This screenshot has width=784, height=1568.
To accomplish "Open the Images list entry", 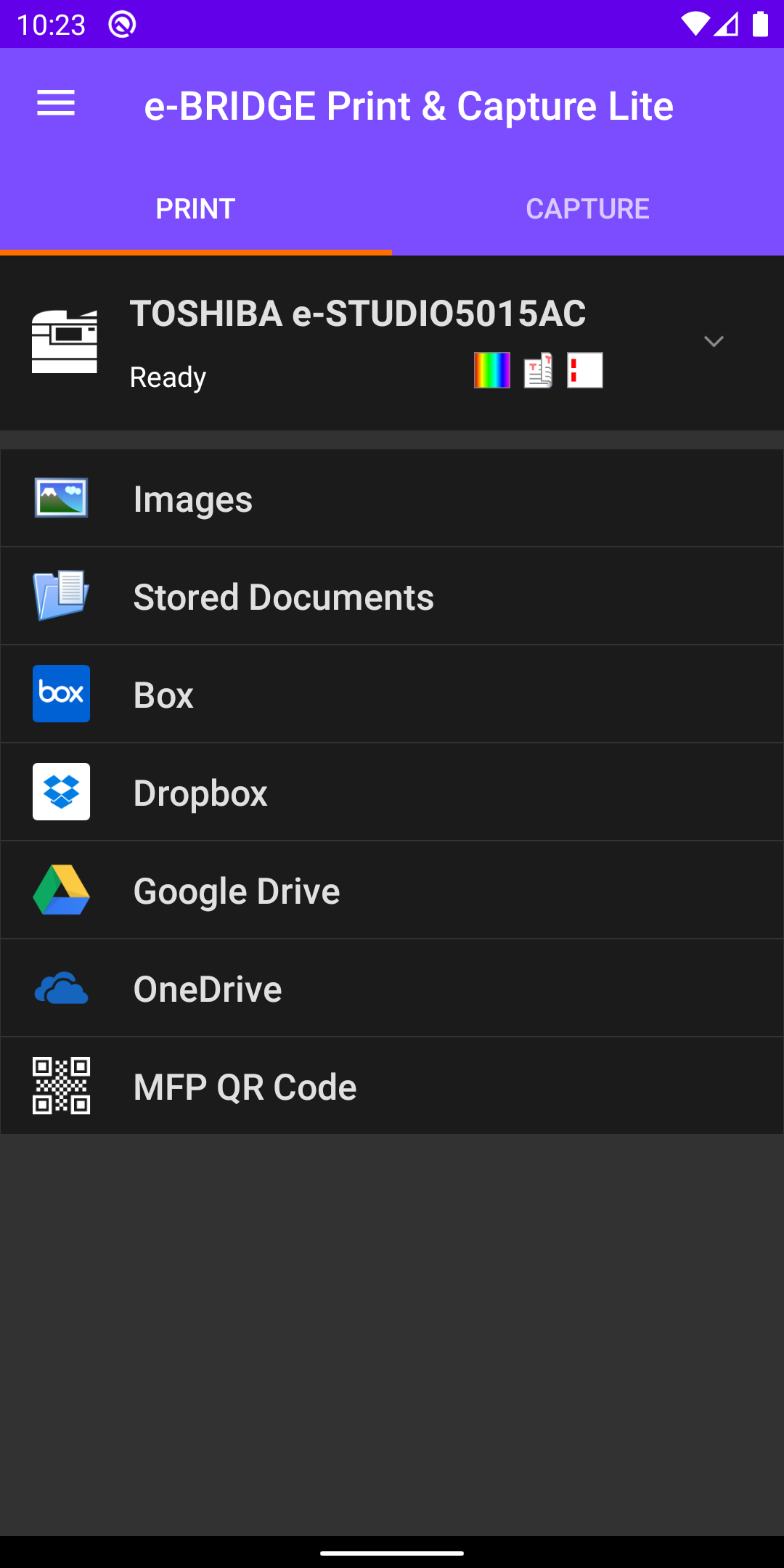I will coord(392,498).
